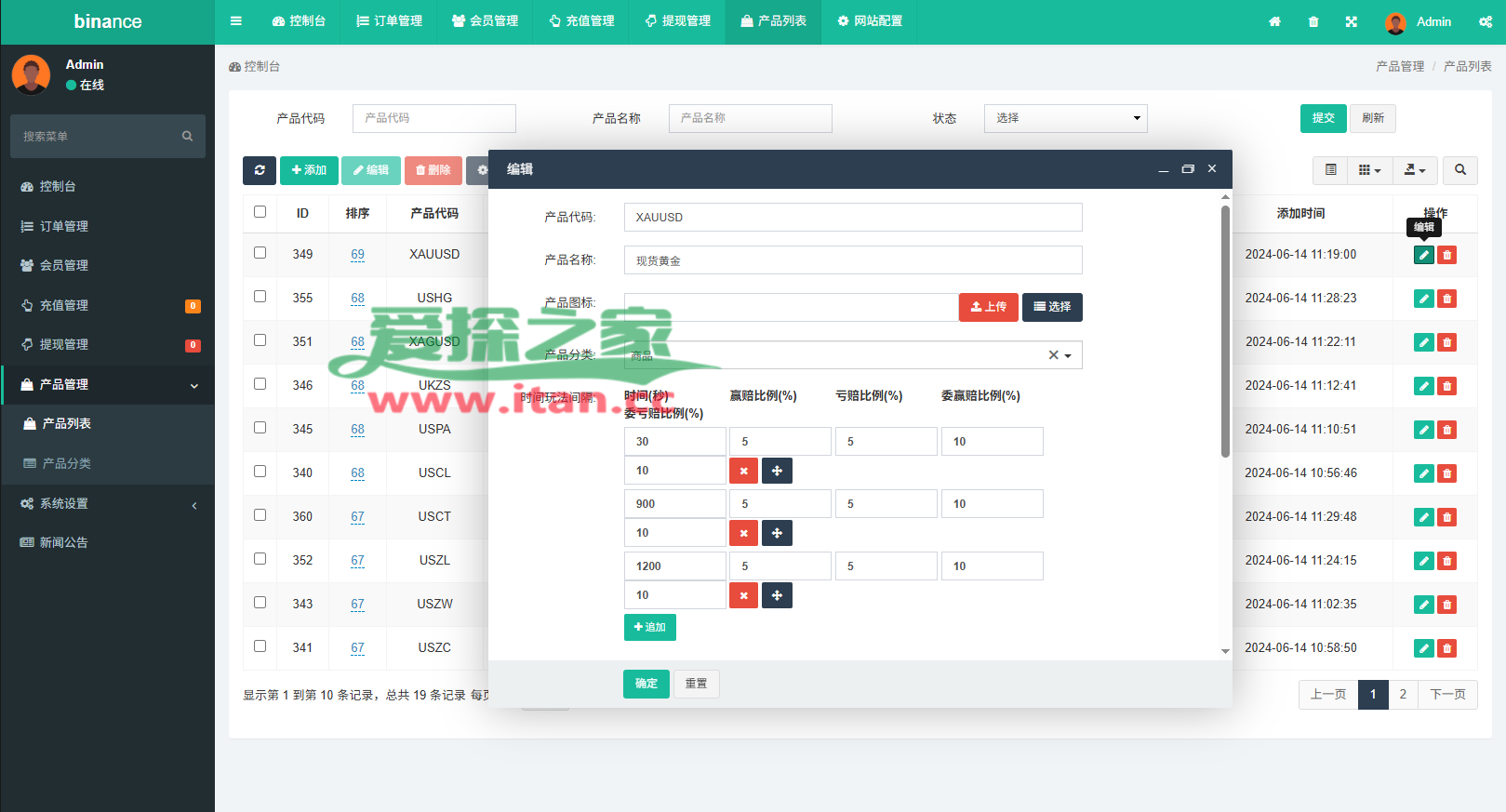Image resolution: width=1506 pixels, height=812 pixels.
Task: Click the hamburger menu toggle icon
Action: point(236,21)
